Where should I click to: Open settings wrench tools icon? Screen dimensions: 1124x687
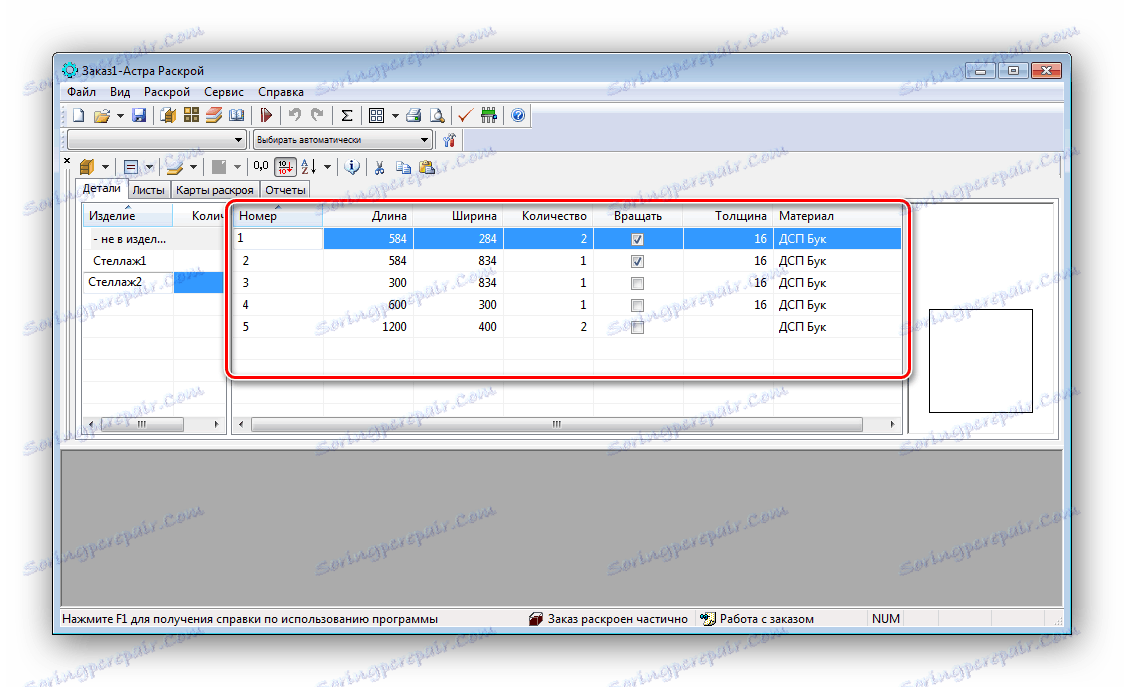click(449, 141)
